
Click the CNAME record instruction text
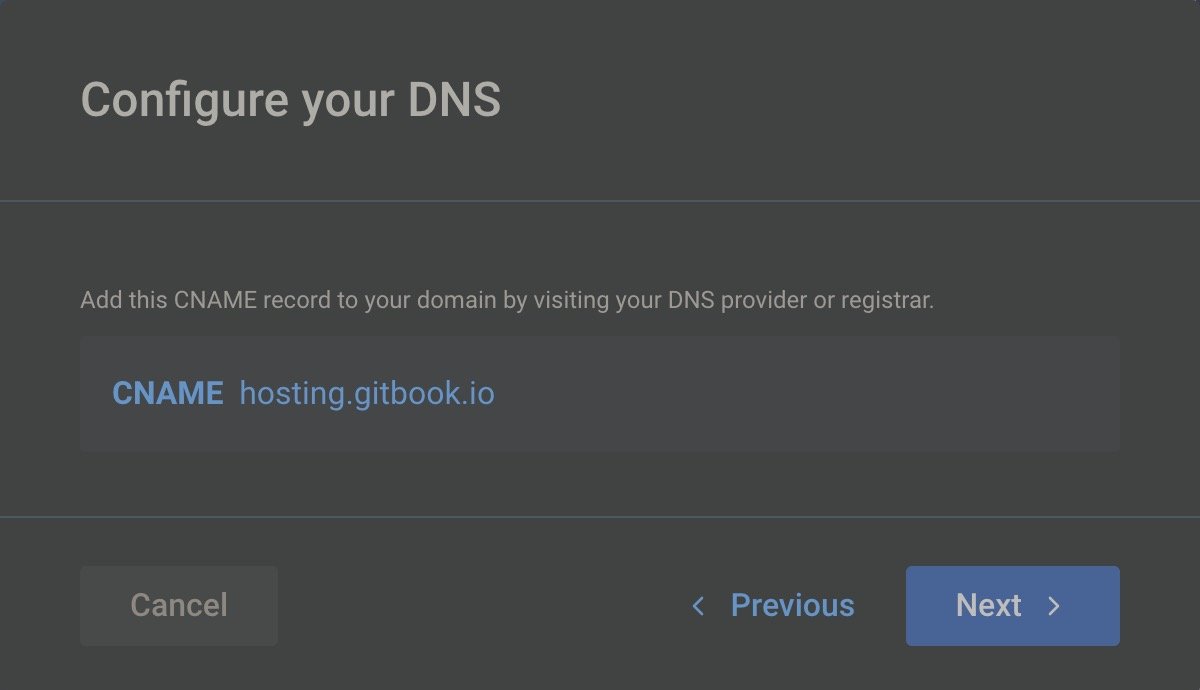pos(506,300)
